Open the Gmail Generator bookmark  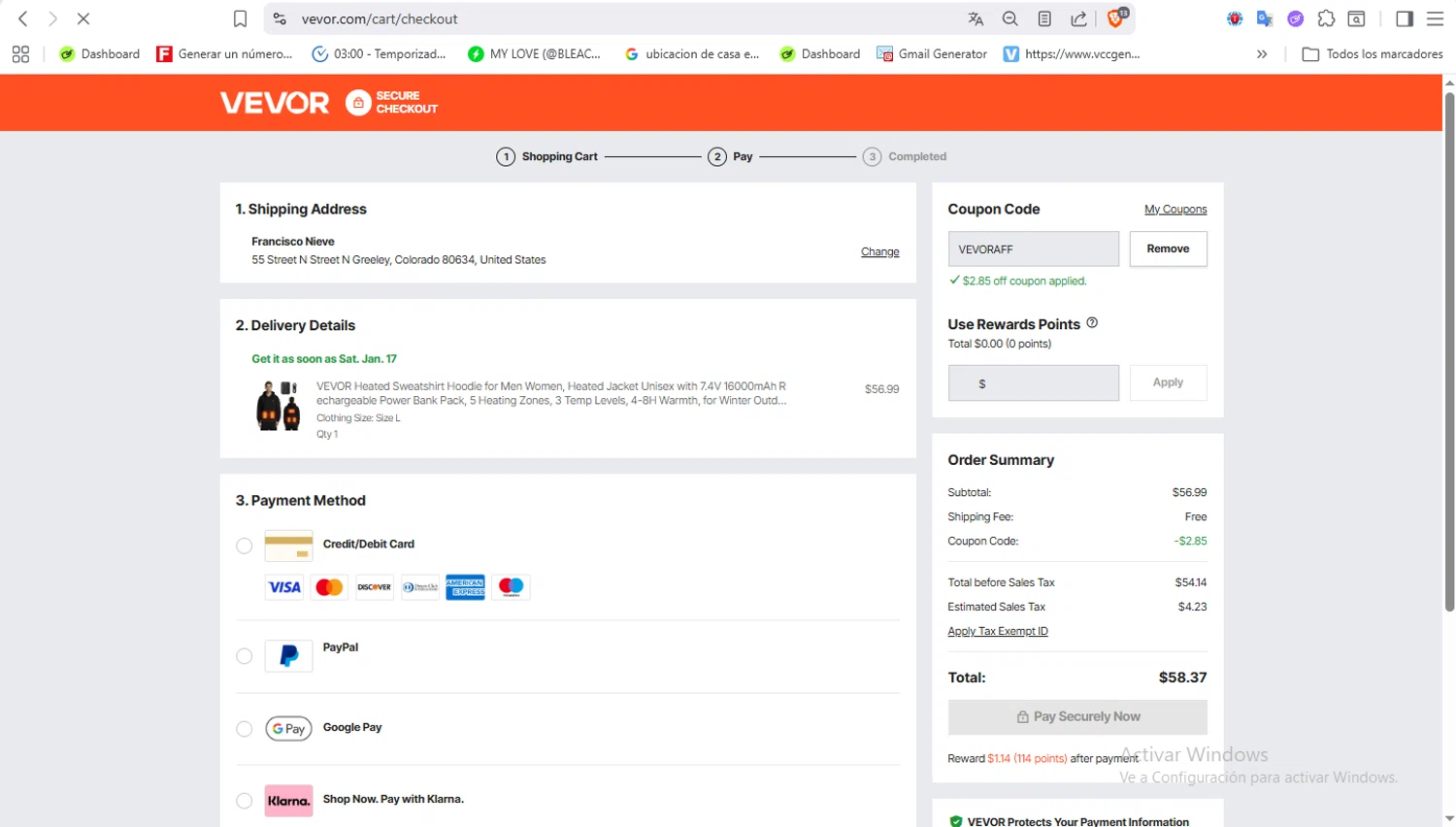pos(932,54)
